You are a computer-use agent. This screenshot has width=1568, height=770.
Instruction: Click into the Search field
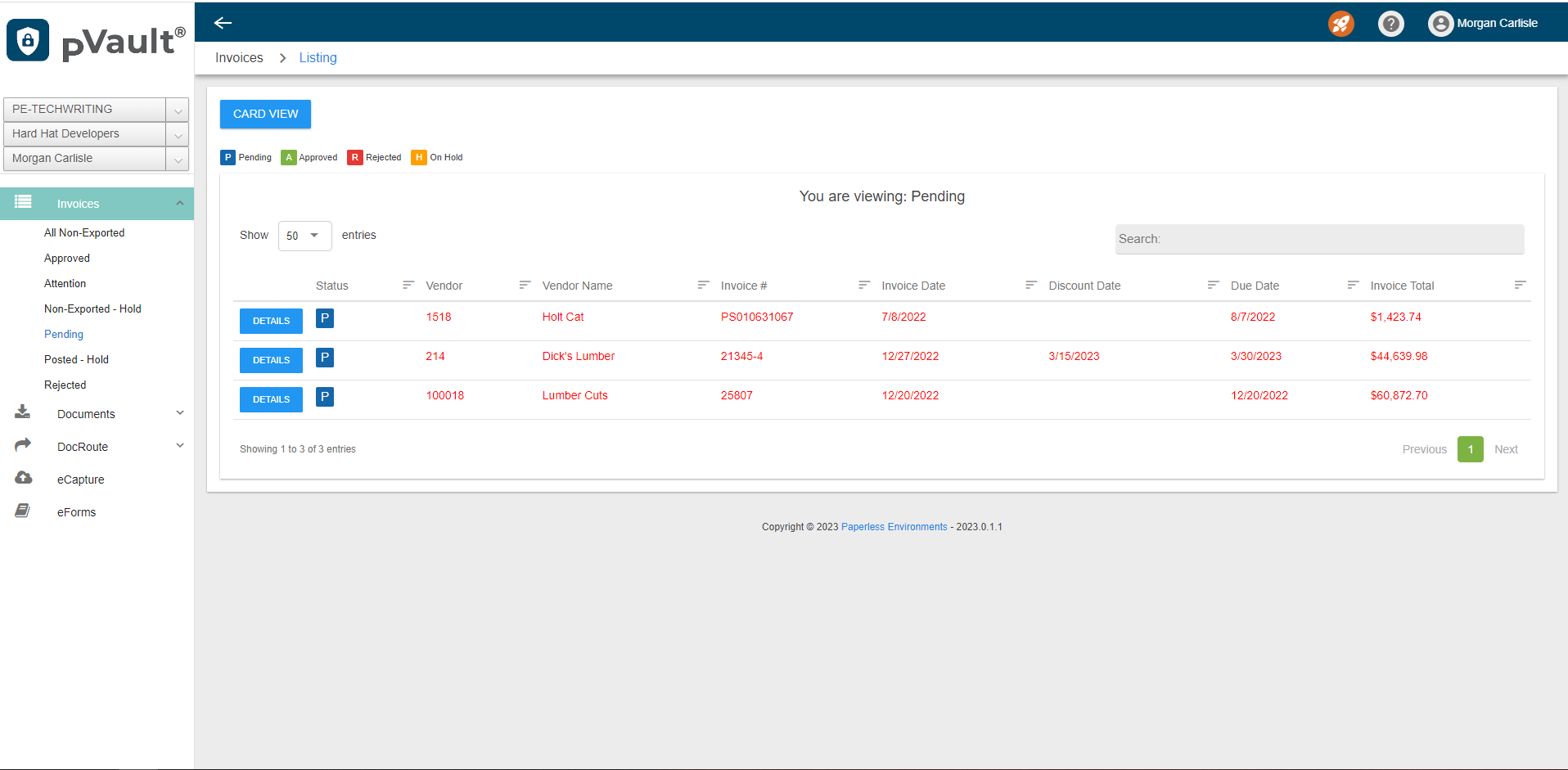point(1319,239)
